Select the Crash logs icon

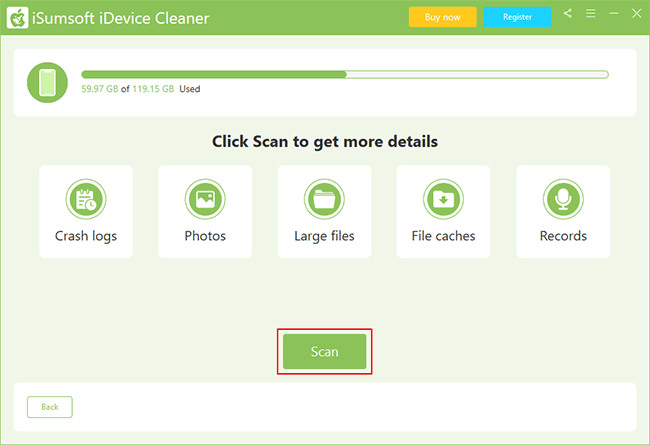click(86, 199)
